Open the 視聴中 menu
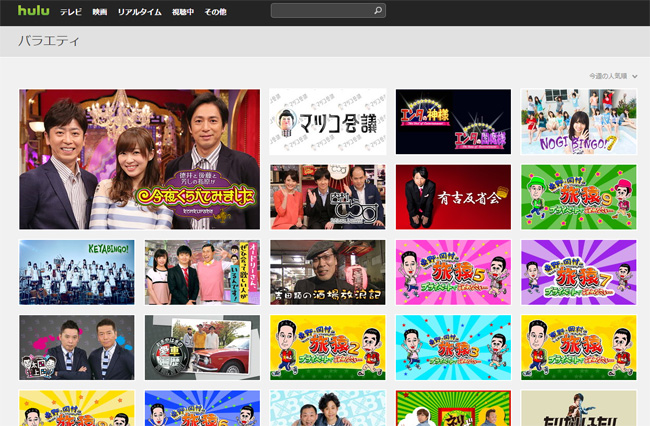The width and height of the screenshot is (650, 426). pos(183,12)
